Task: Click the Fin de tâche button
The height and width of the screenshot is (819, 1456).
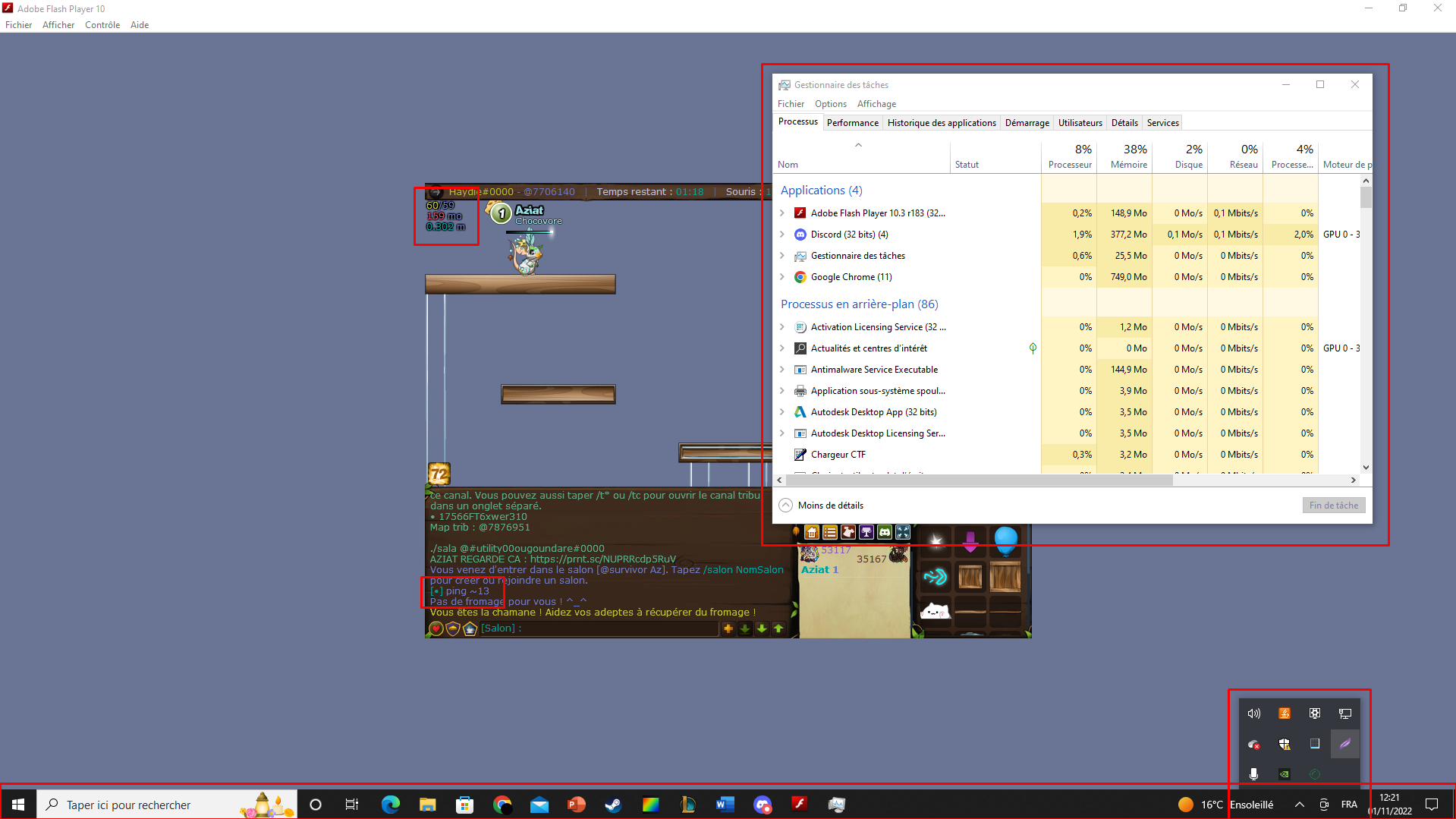Action: [x=1333, y=506]
